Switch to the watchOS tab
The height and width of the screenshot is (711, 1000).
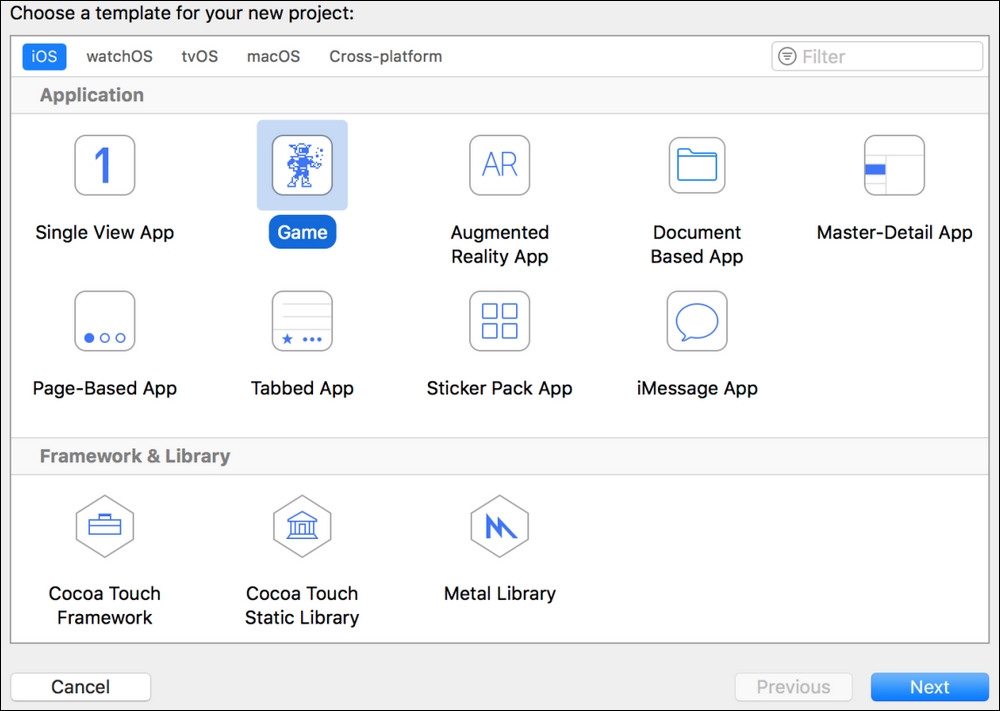tap(120, 57)
